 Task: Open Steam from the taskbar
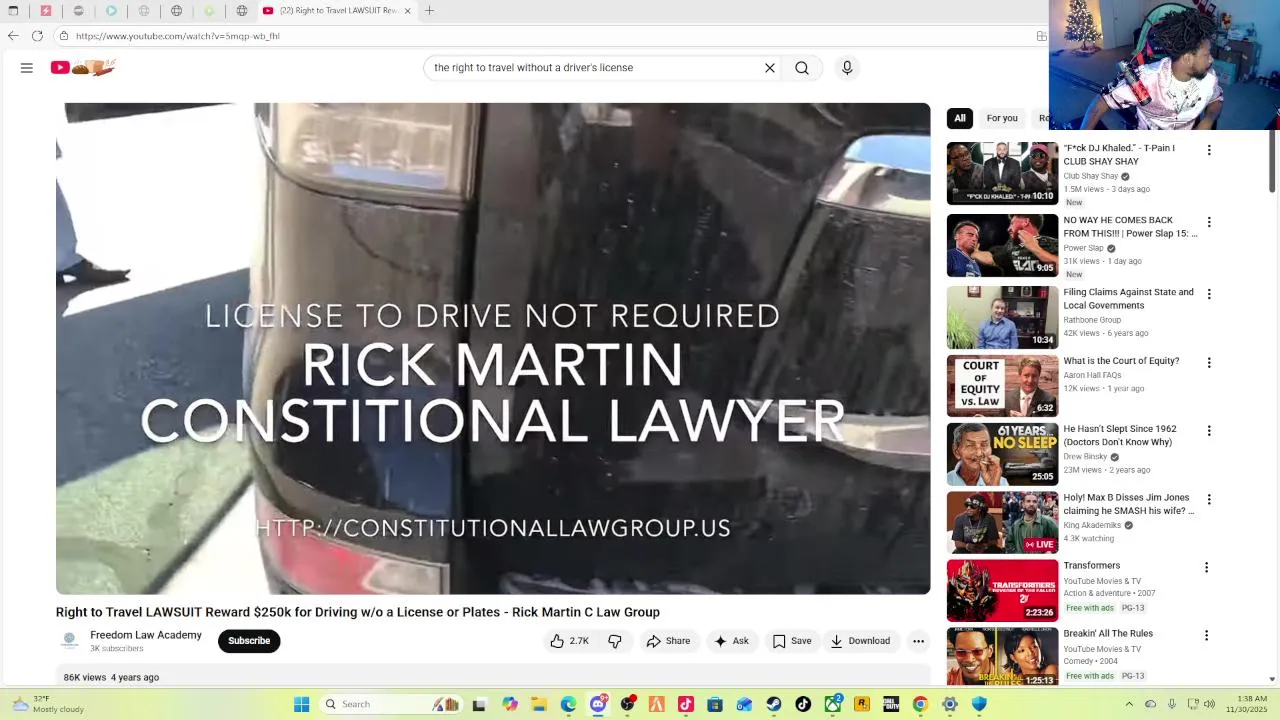click(774, 704)
